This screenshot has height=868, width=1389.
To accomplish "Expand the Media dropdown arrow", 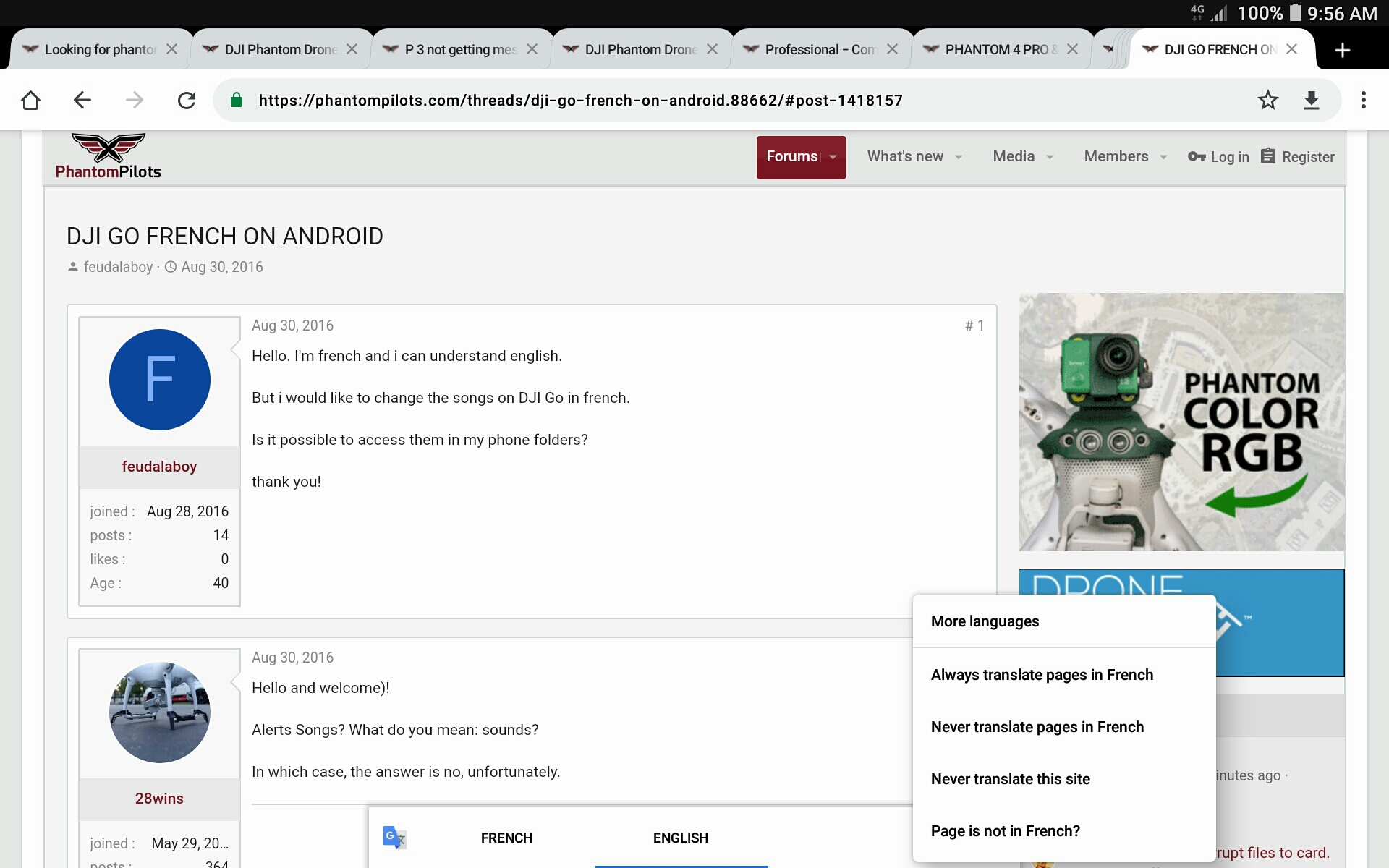I will (1050, 157).
